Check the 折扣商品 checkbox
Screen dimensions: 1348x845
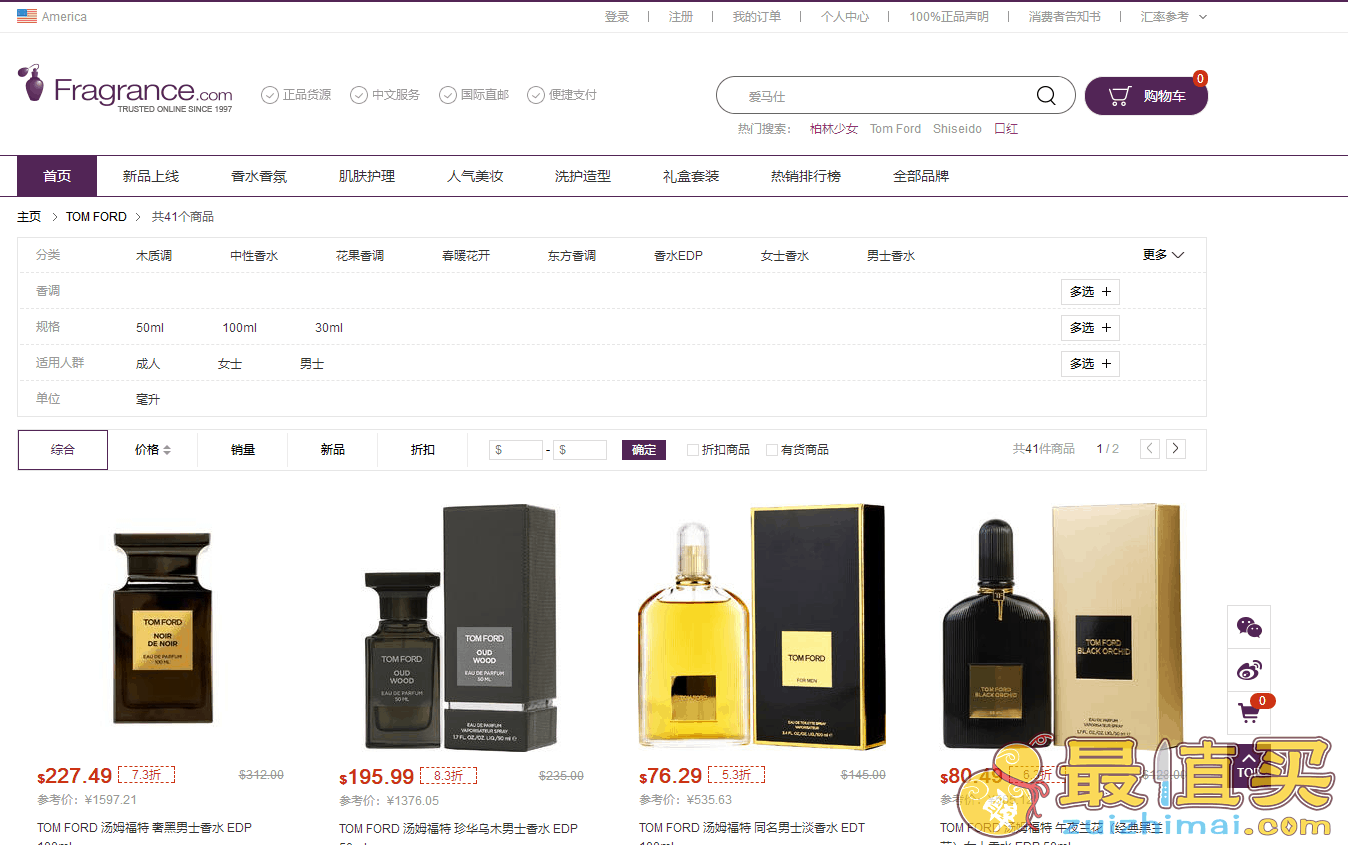pos(692,450)
